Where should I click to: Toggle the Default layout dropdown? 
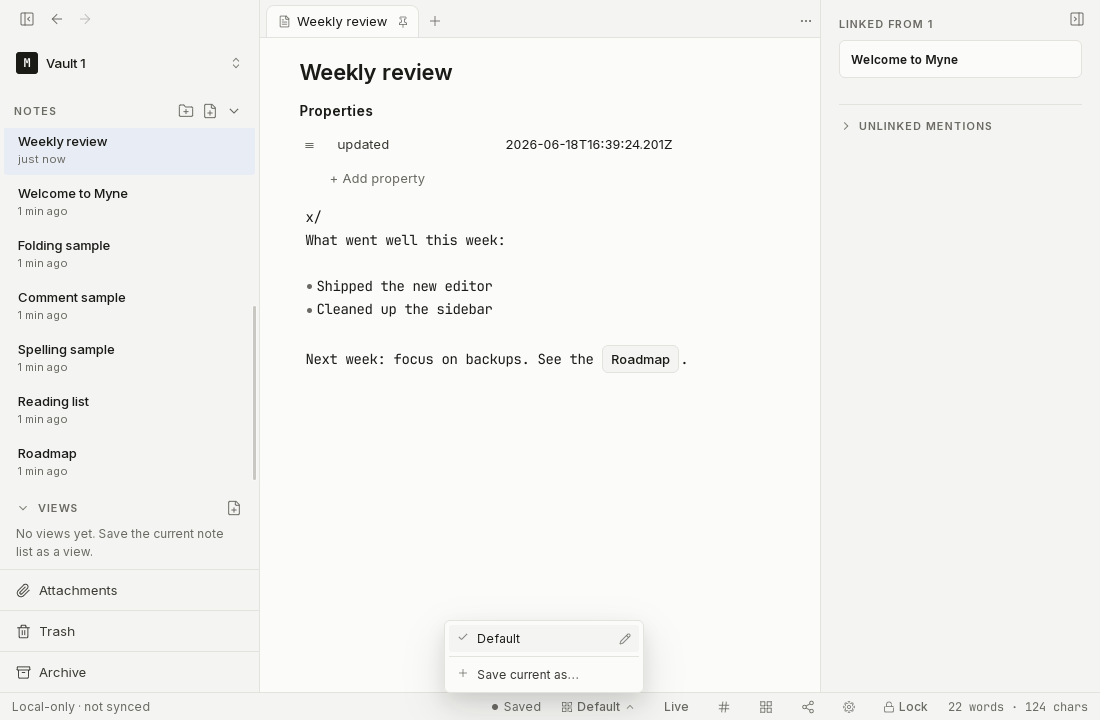597,707
